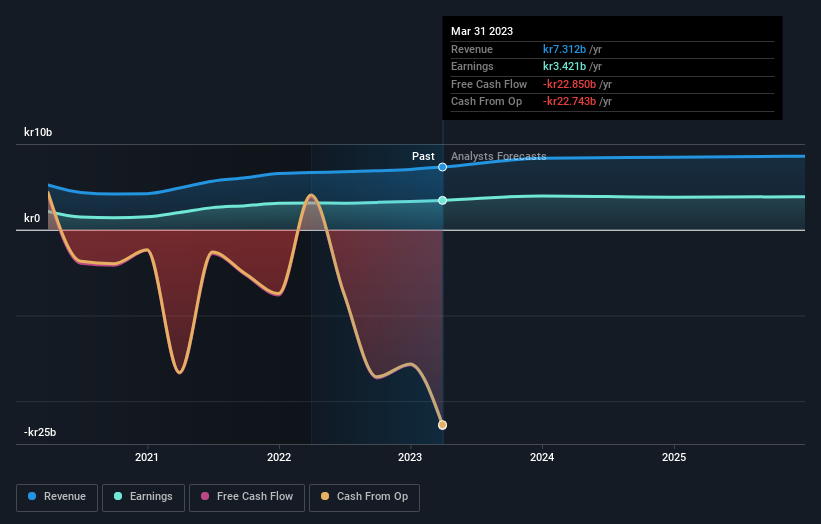This screenshot has height=524, width=821.
Task: Click the pink Free Cash Flow legend dot
Action: click(205, 496)
